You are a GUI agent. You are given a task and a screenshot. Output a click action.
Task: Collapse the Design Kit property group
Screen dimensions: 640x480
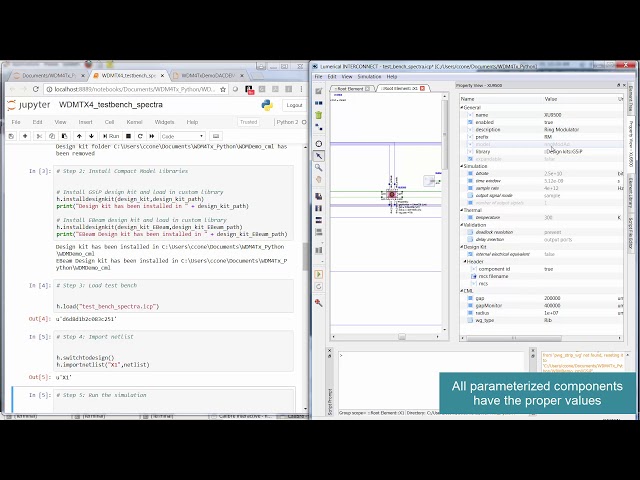point(462,247)
